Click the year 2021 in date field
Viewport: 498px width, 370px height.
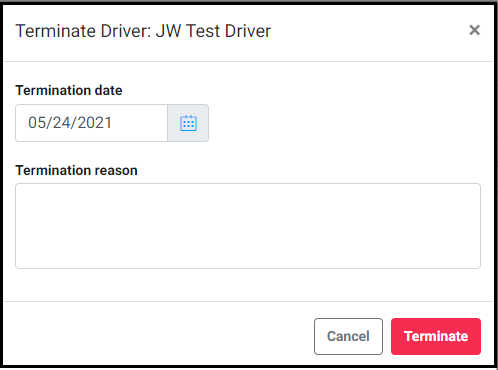[95, 123]
